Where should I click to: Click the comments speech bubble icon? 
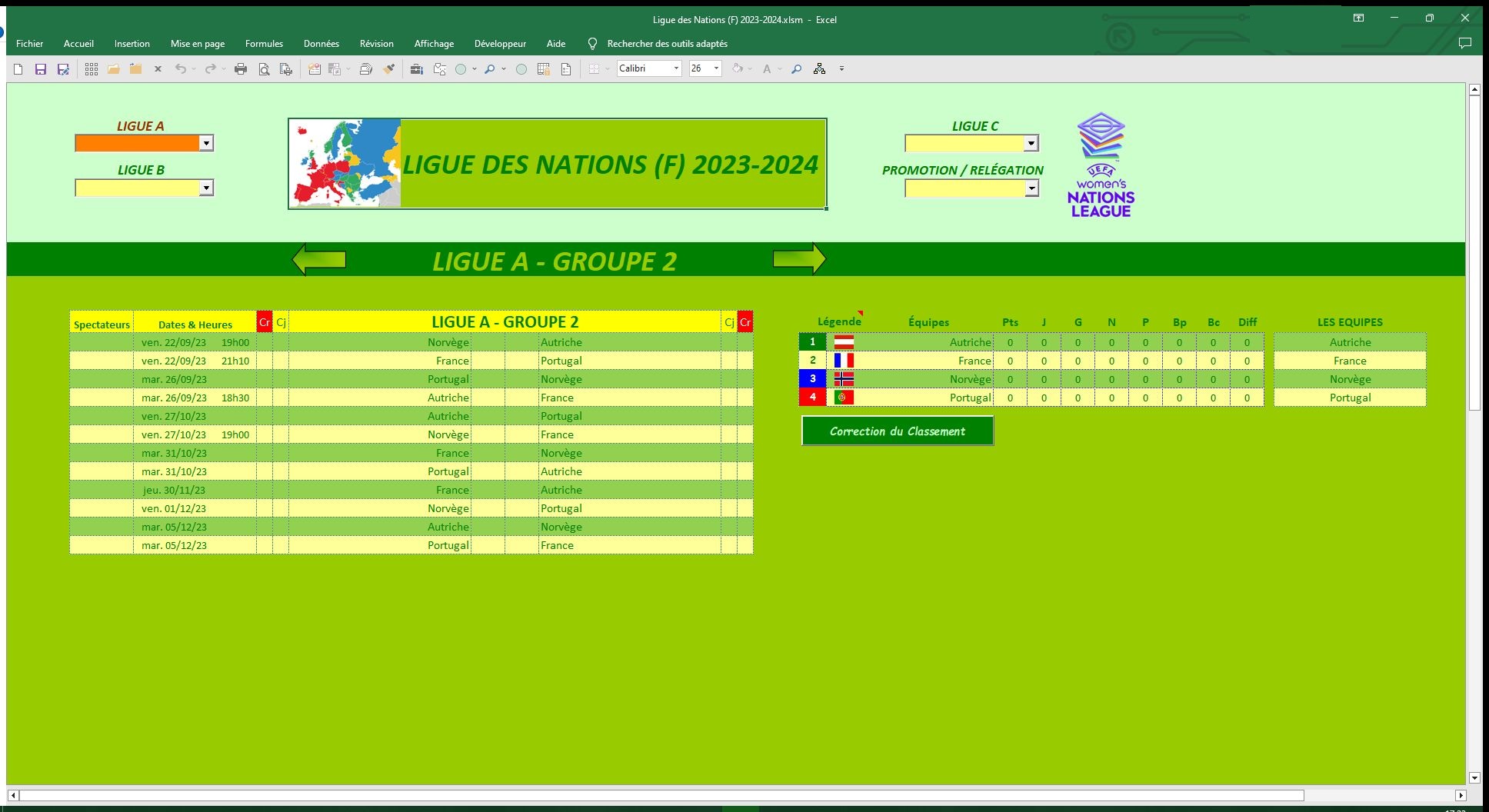[x=1465, y=43]
